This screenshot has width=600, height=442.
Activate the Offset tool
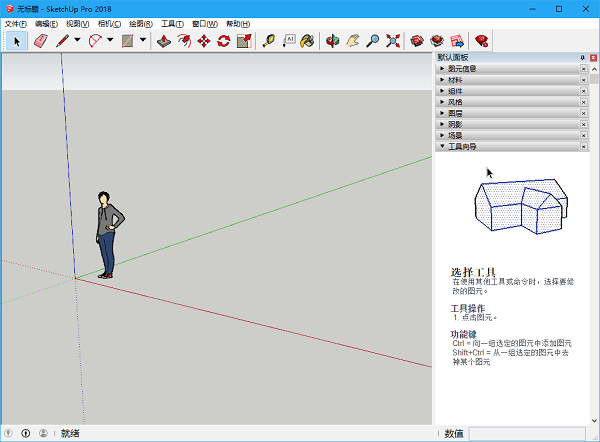point(184,41)
